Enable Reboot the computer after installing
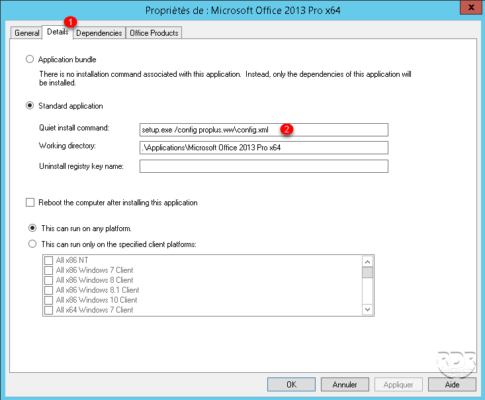This screenshot has height=400, width=485. [x=30, y=203]
